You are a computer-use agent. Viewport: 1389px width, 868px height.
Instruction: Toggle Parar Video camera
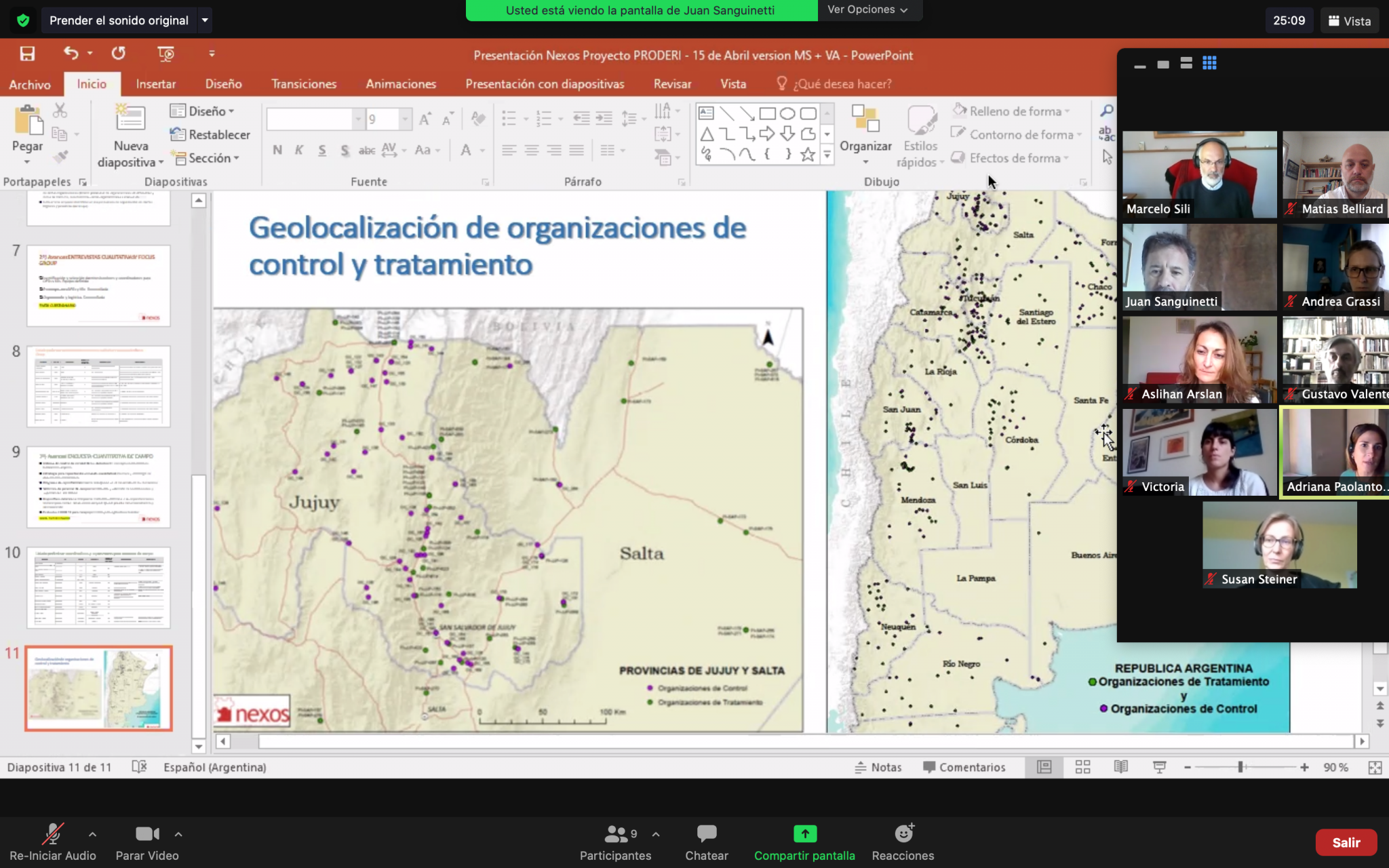147,833
